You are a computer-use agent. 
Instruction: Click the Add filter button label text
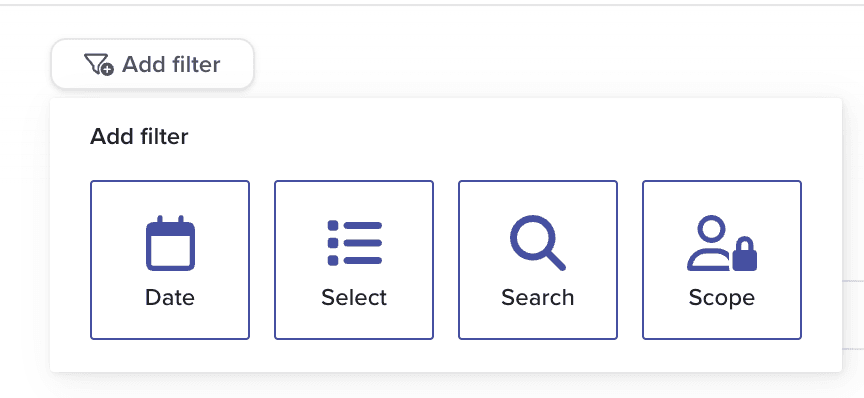tap(171, 64)
